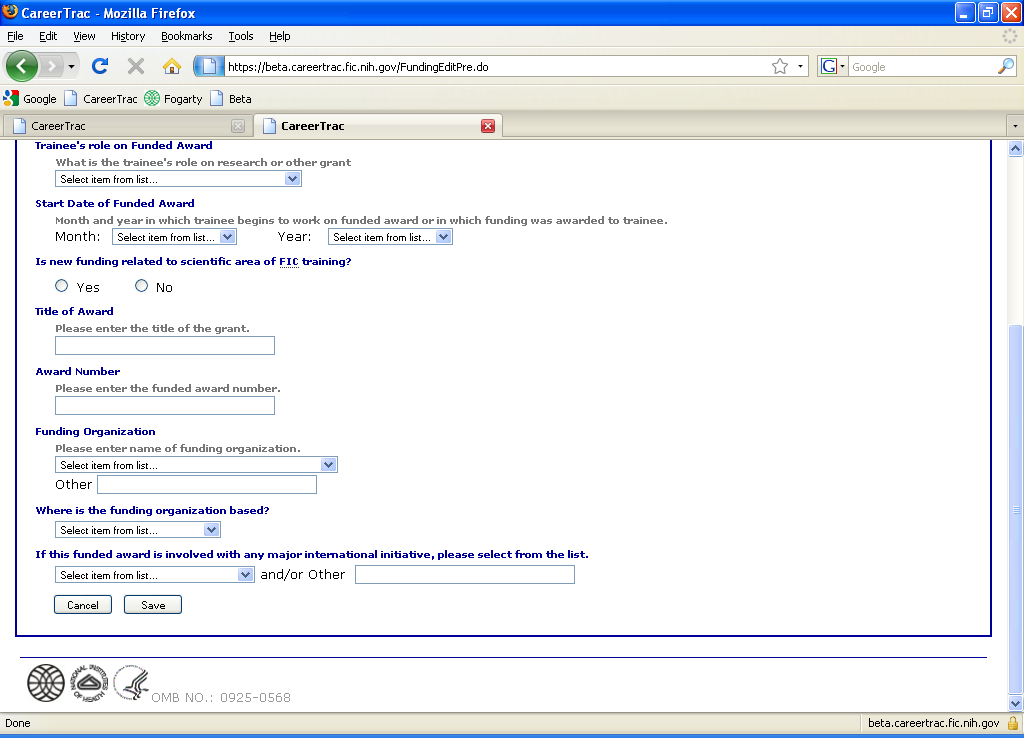The image size is (1024, 738).
Task: Open the View menu
Action: 84,36
